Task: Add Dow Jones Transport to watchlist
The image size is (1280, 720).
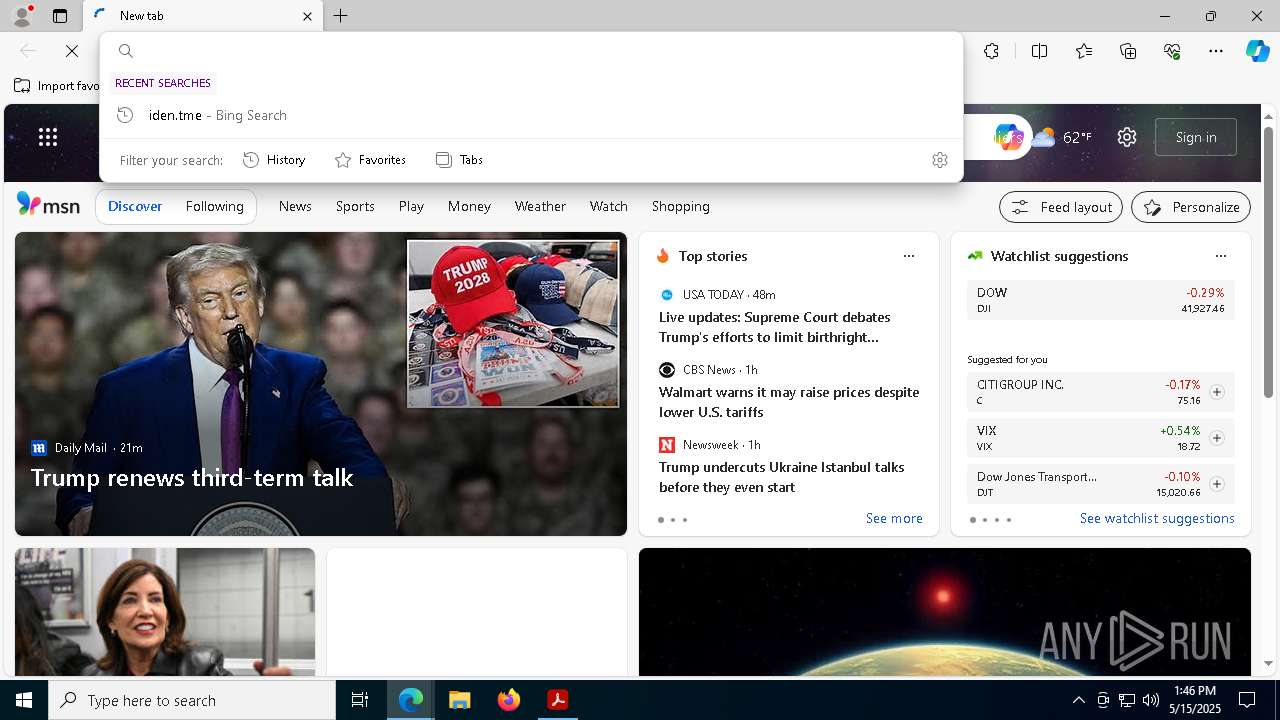Action: pos(1217,484)
